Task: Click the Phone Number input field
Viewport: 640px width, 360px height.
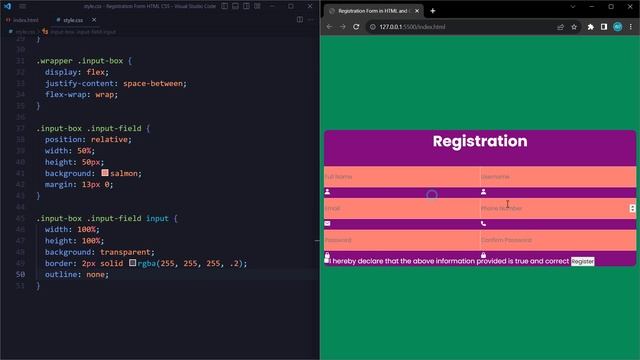Action: [x=558, y=208]
